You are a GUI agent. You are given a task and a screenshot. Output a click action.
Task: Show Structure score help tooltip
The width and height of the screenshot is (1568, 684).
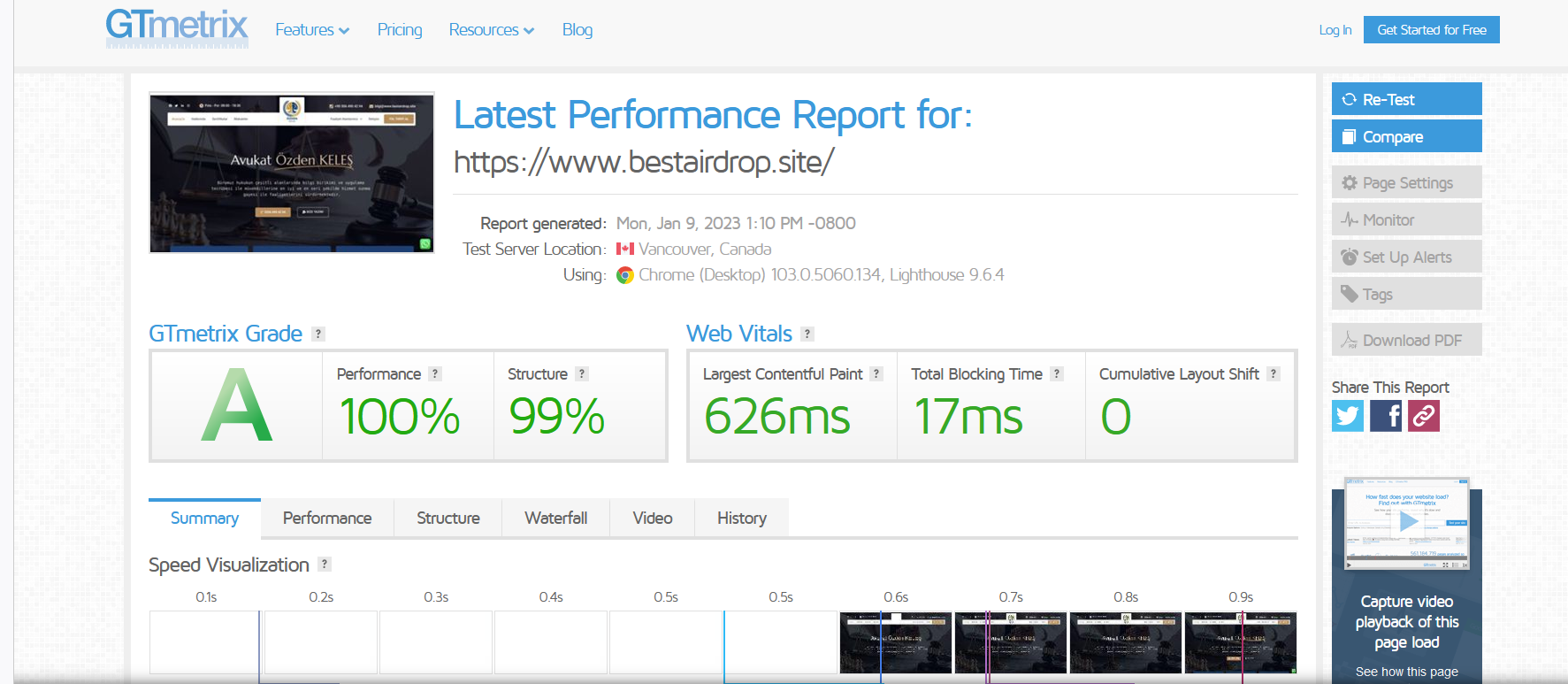(582, 374)
